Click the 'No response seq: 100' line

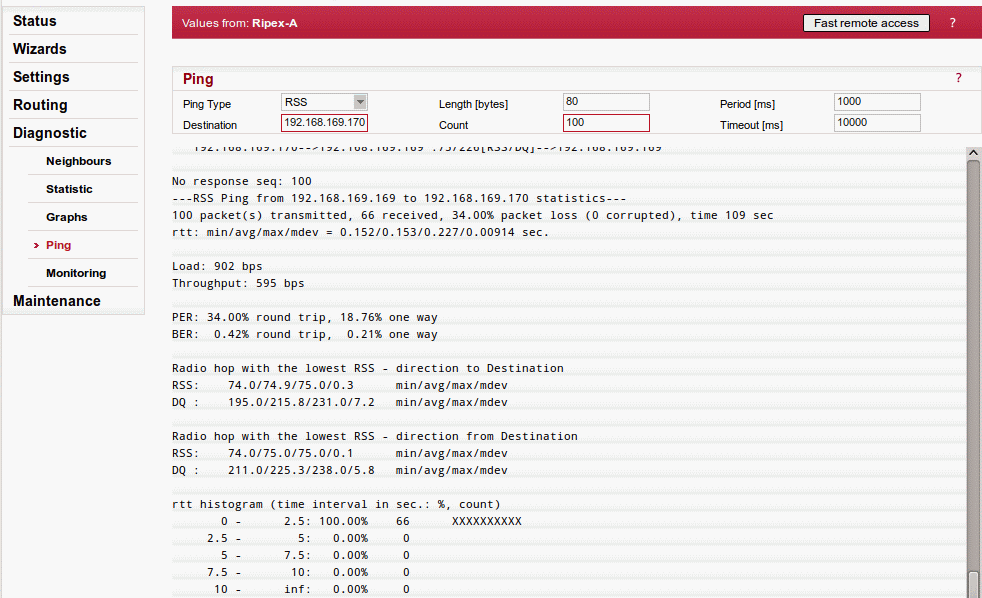pyautogui.click(x=242, y=181)
